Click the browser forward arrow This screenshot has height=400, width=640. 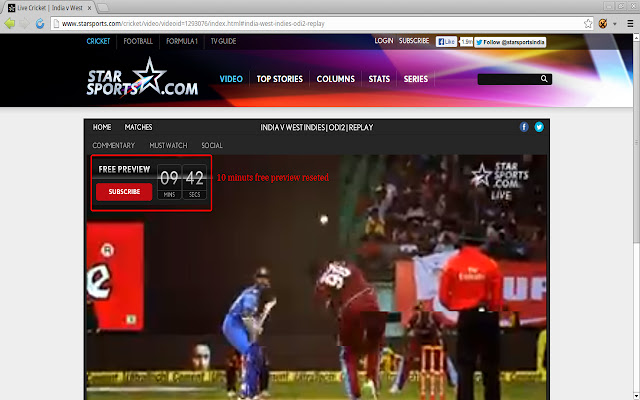point(25,24)
